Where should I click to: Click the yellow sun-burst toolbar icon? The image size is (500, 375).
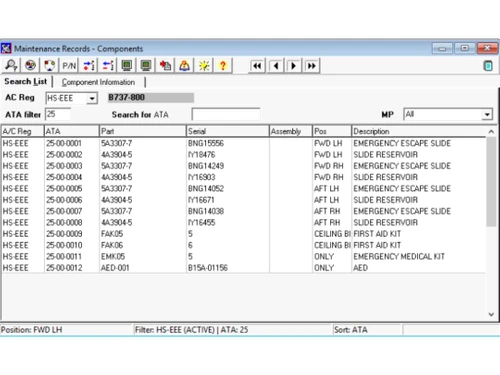coord(204,65)
